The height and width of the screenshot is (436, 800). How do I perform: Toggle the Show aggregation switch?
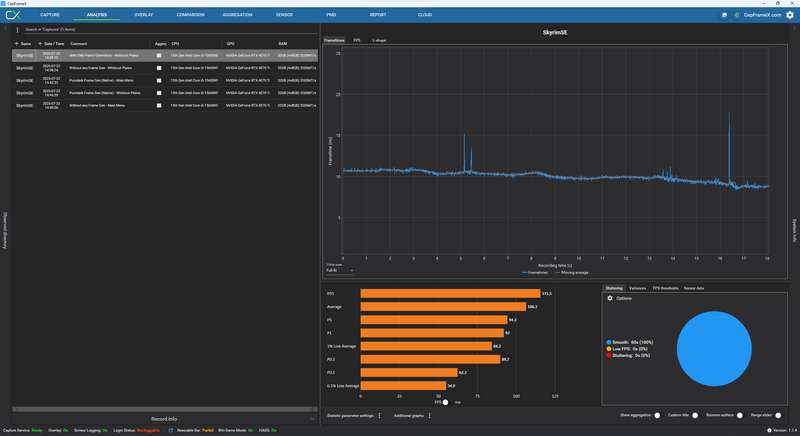point(657,416)
